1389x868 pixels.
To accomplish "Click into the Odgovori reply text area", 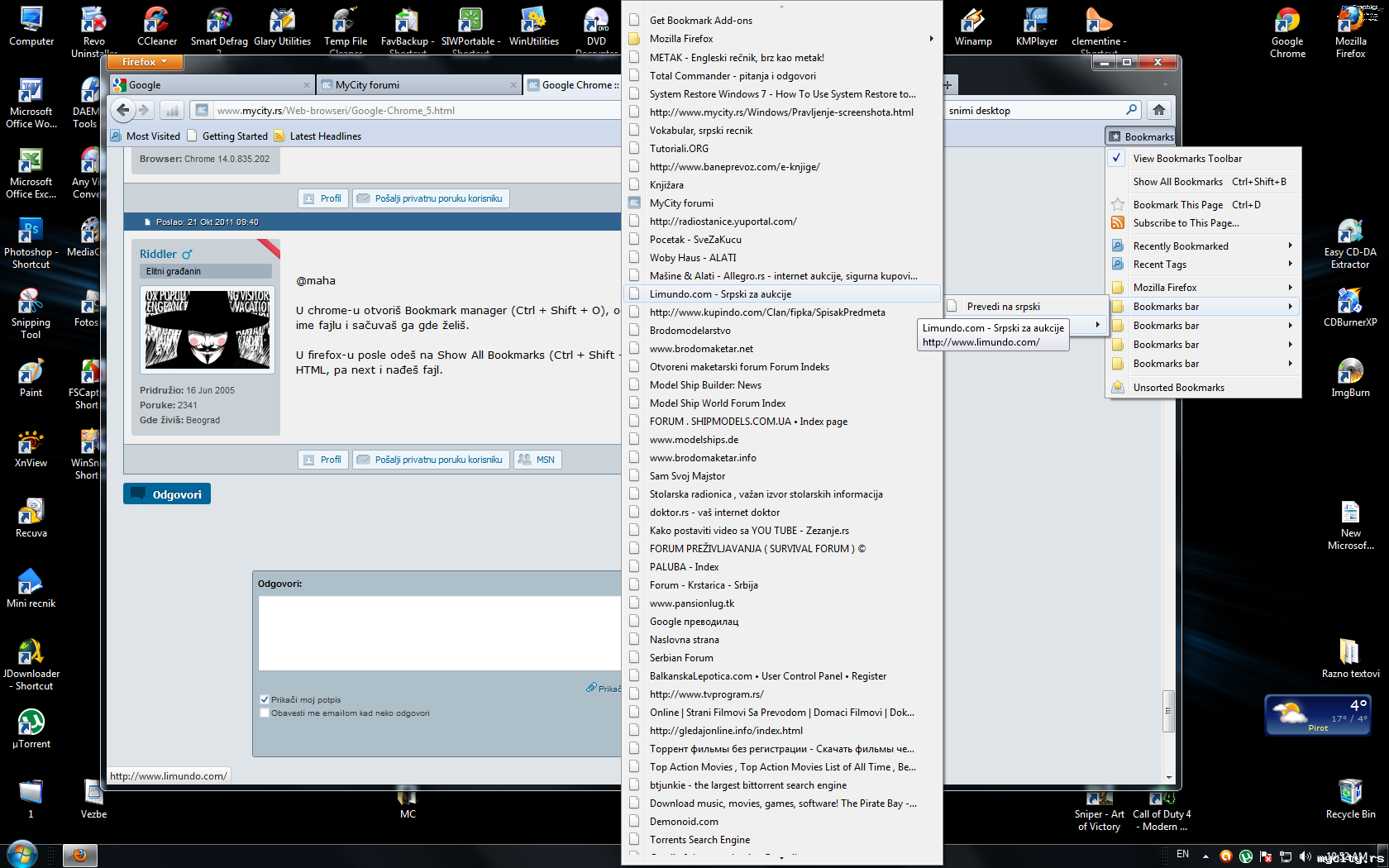I will tap(440, 632).
